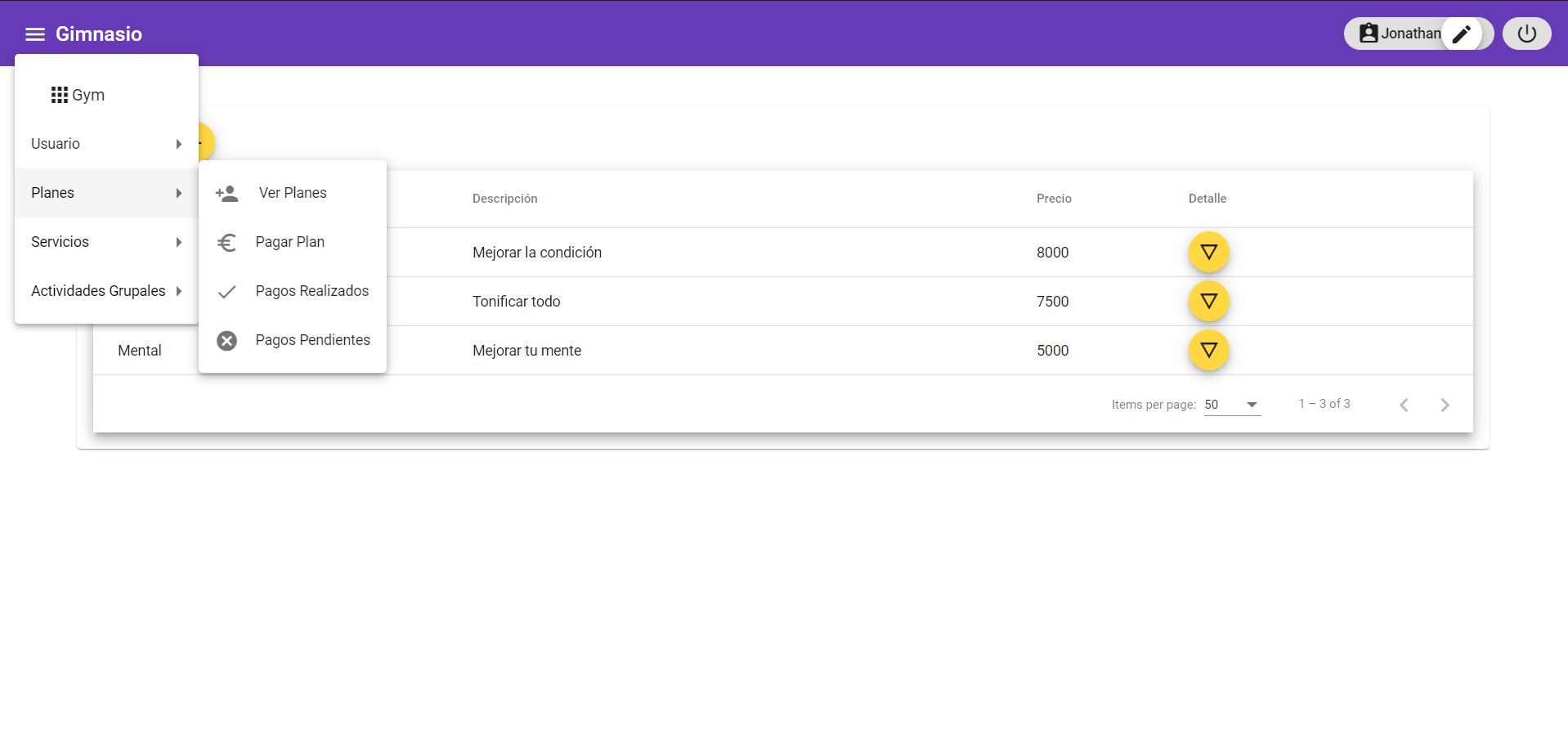The width and height of the screenshot is (1568, 730).
Task: Click the Detalle column header
Action: click(x=1207, y=199)
